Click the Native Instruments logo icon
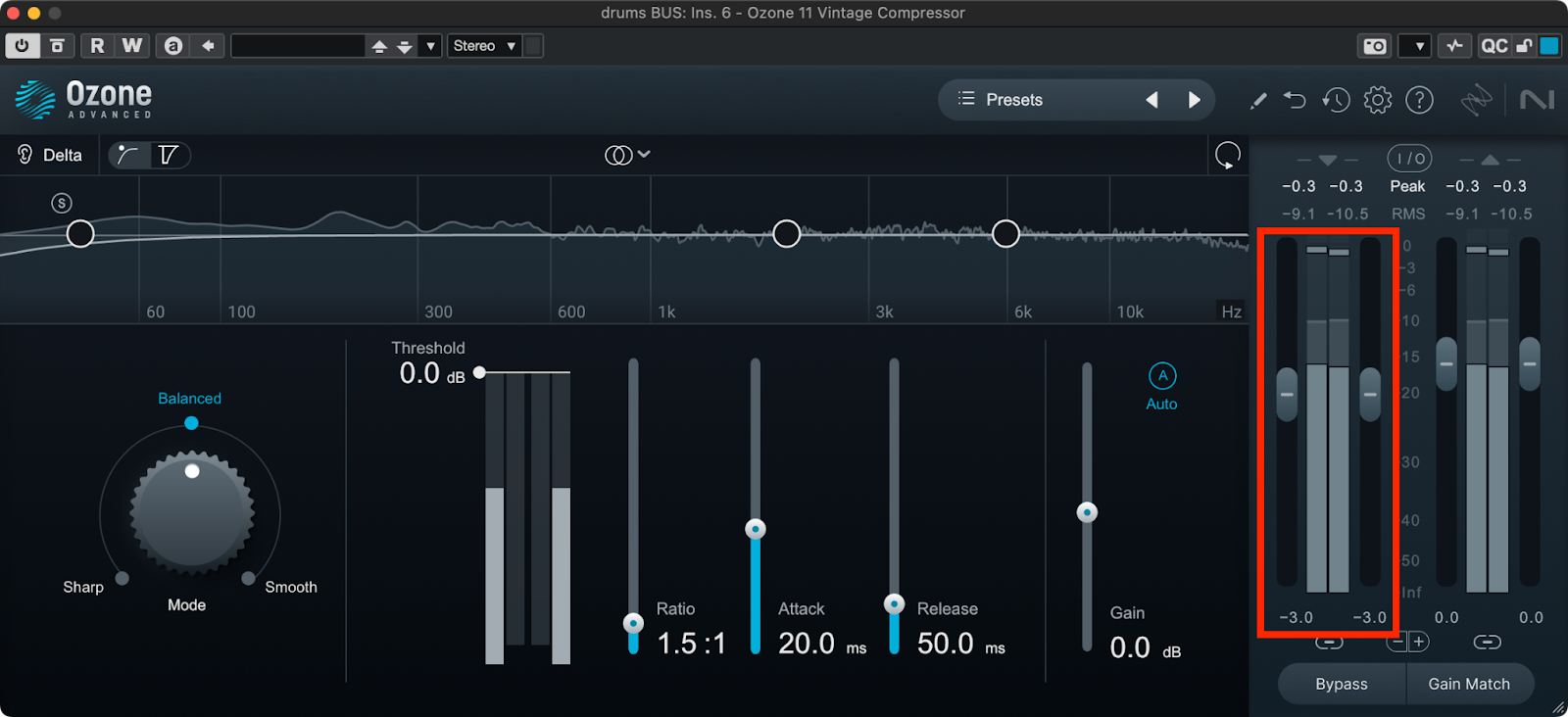This screenshot has height=717, width=1568. 1537,100
